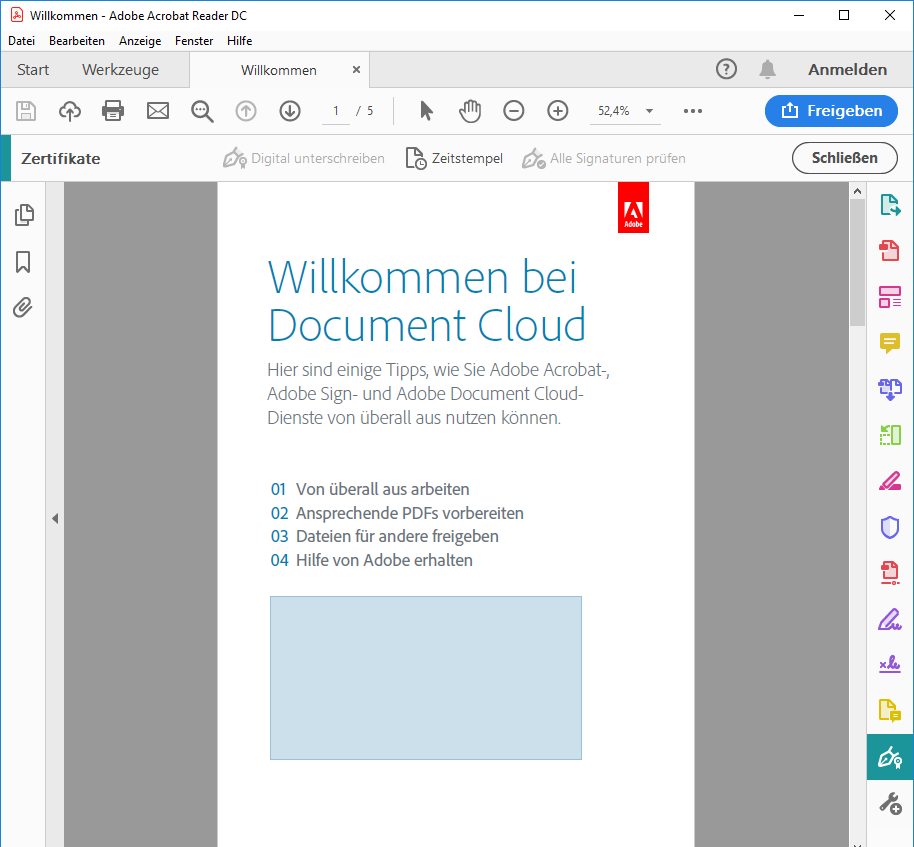
Task: Expand the zoom level dropdown
Action: pyautogui.click(x=650, y=111)
